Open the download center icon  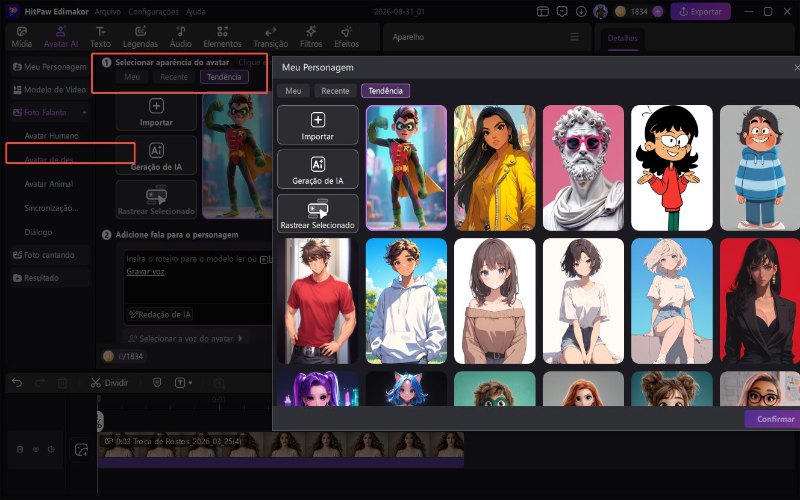pyautogui.click(x=581, y=11)
